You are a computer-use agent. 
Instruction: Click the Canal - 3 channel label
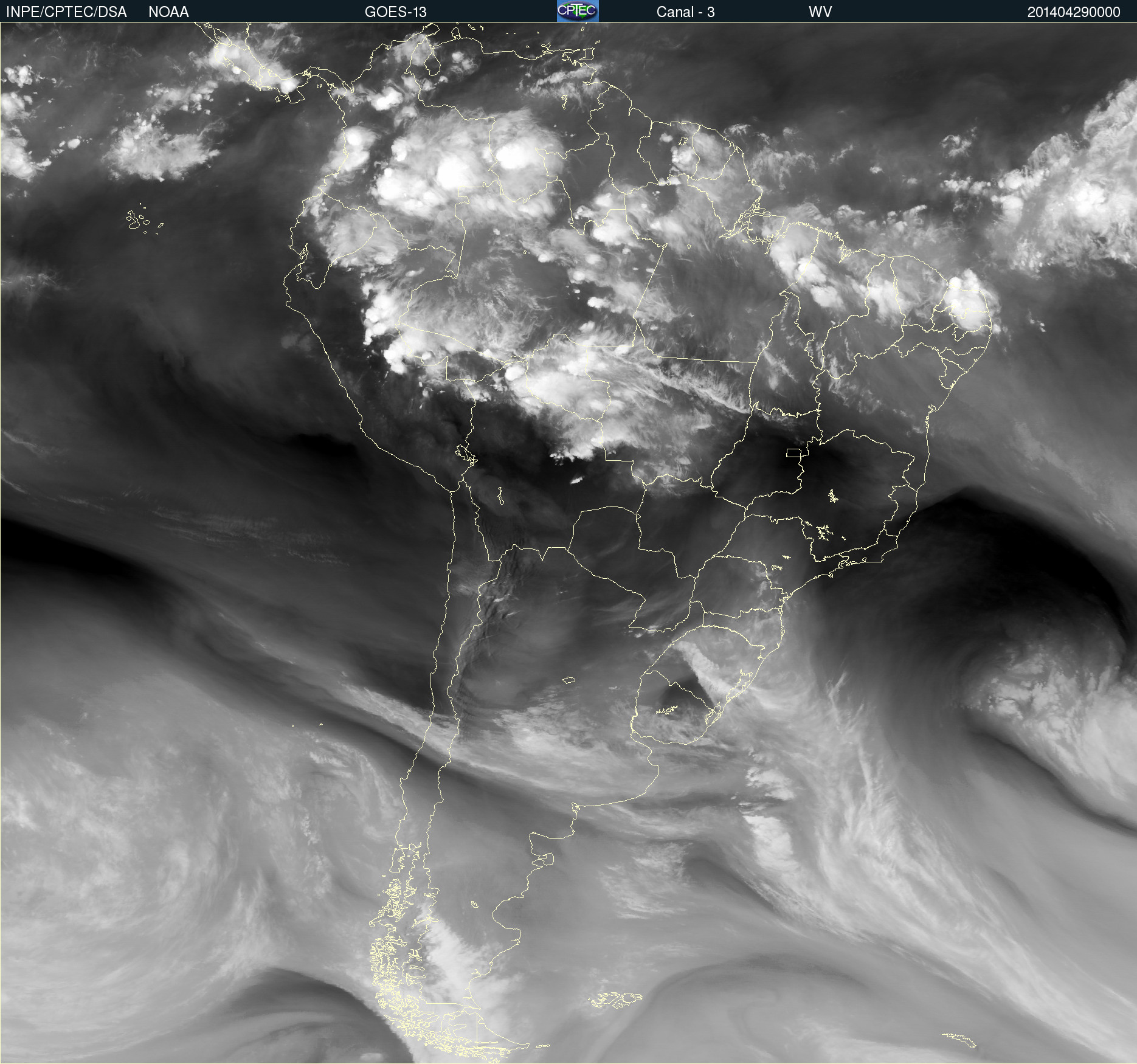click(x=685, y=12)
